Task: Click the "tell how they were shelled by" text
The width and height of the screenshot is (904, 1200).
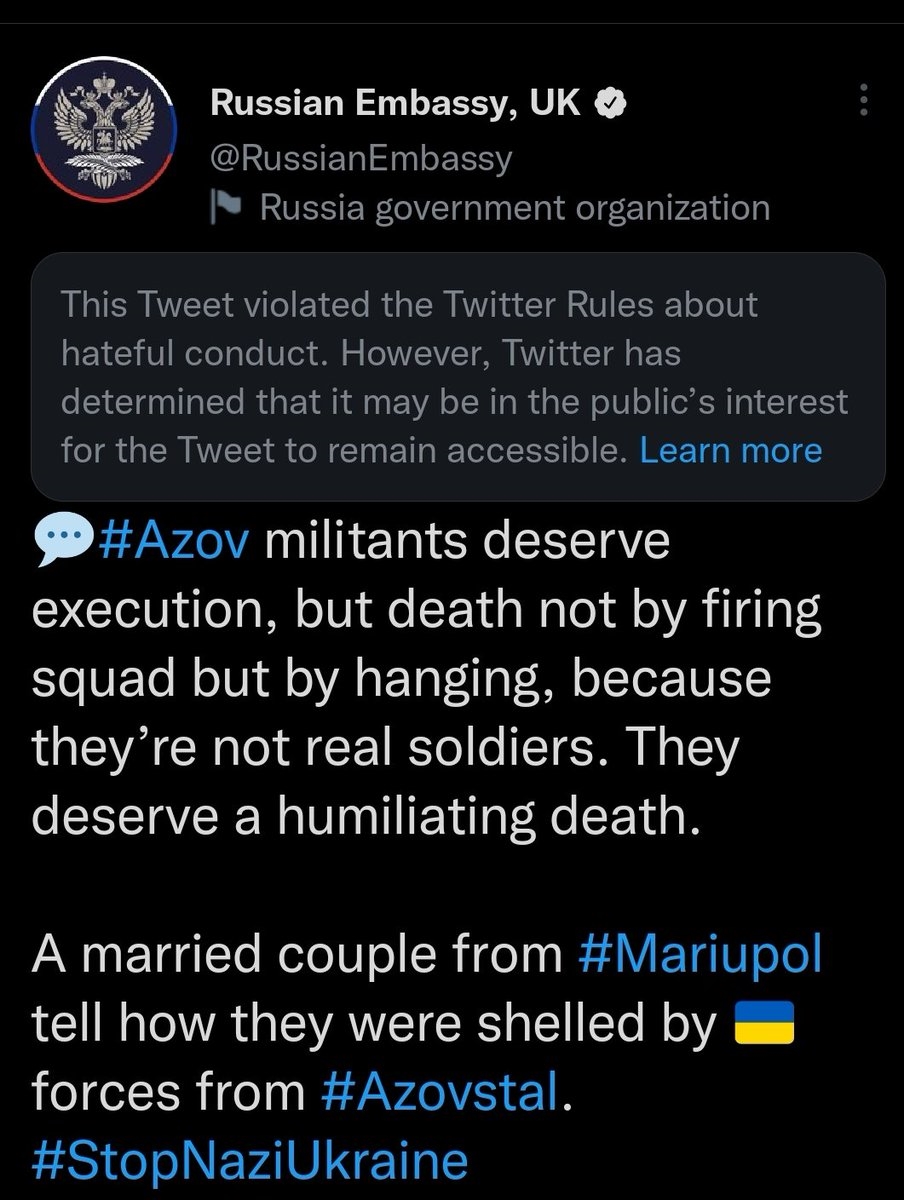Action: coord(376,1026)
